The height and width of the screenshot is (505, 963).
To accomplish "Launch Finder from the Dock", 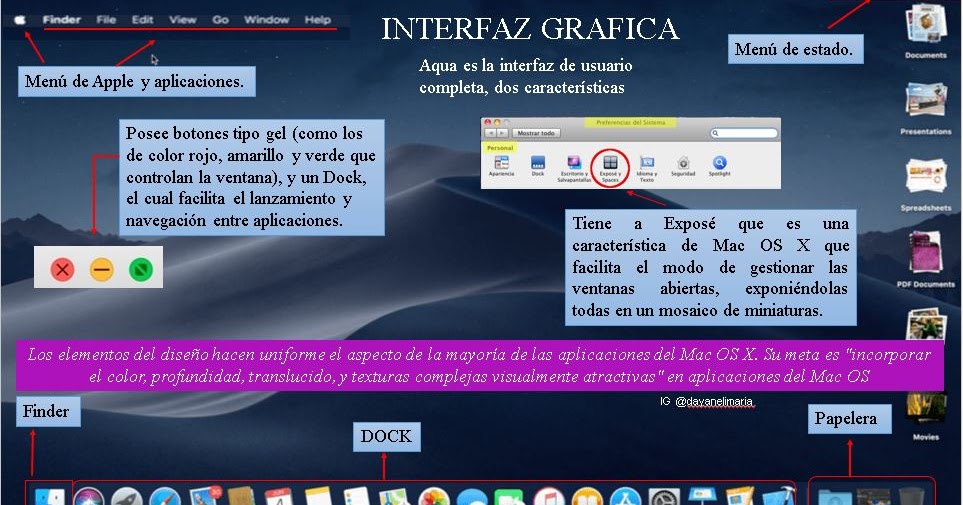I will pyautogui.click(x=49, y=495).
